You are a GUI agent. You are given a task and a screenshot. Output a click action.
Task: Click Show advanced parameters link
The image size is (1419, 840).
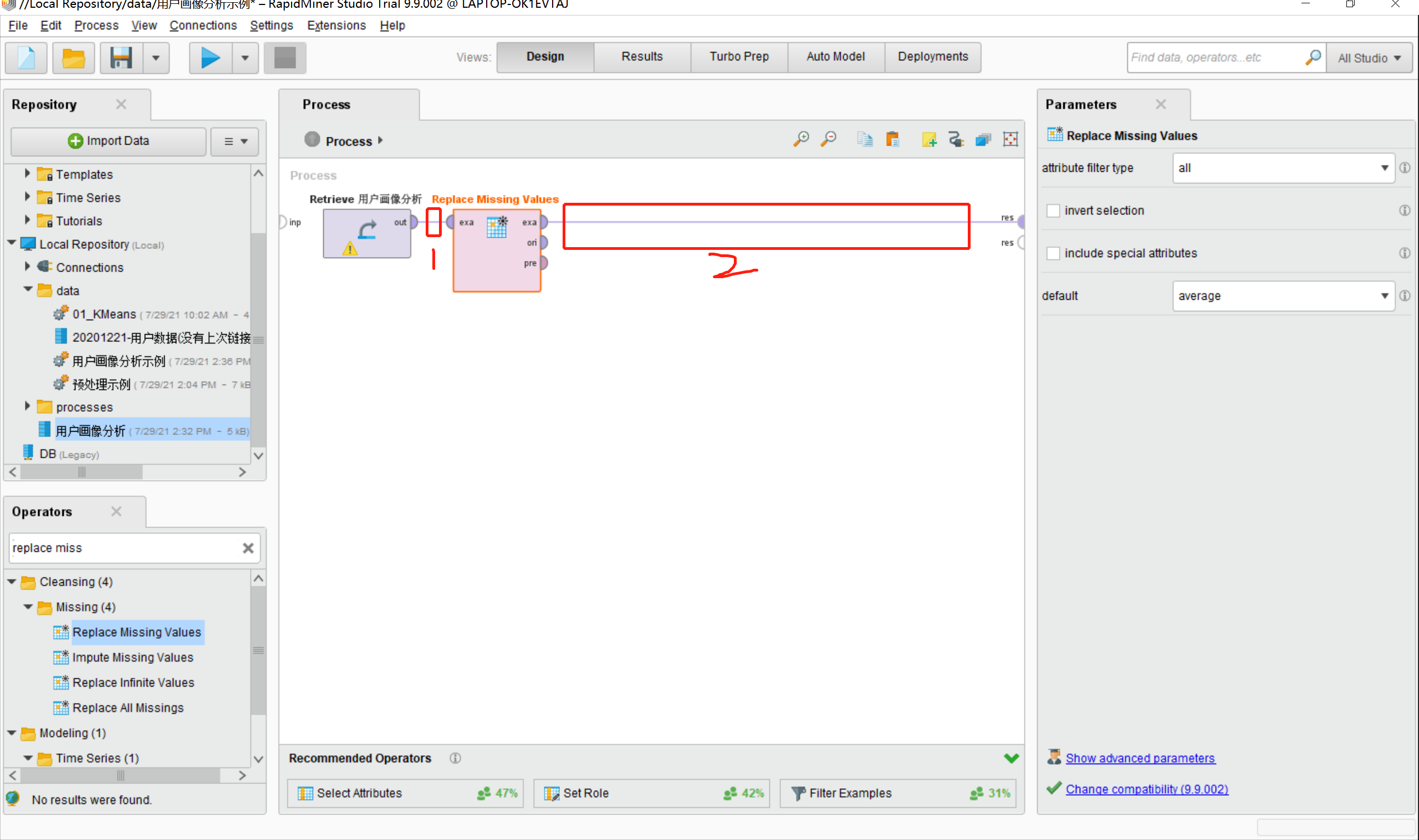[x=1140, y=758]
